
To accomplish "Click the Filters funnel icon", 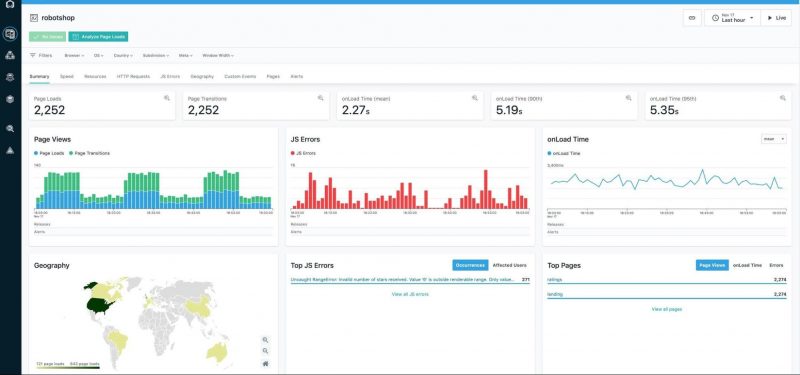I will [33, 55].
